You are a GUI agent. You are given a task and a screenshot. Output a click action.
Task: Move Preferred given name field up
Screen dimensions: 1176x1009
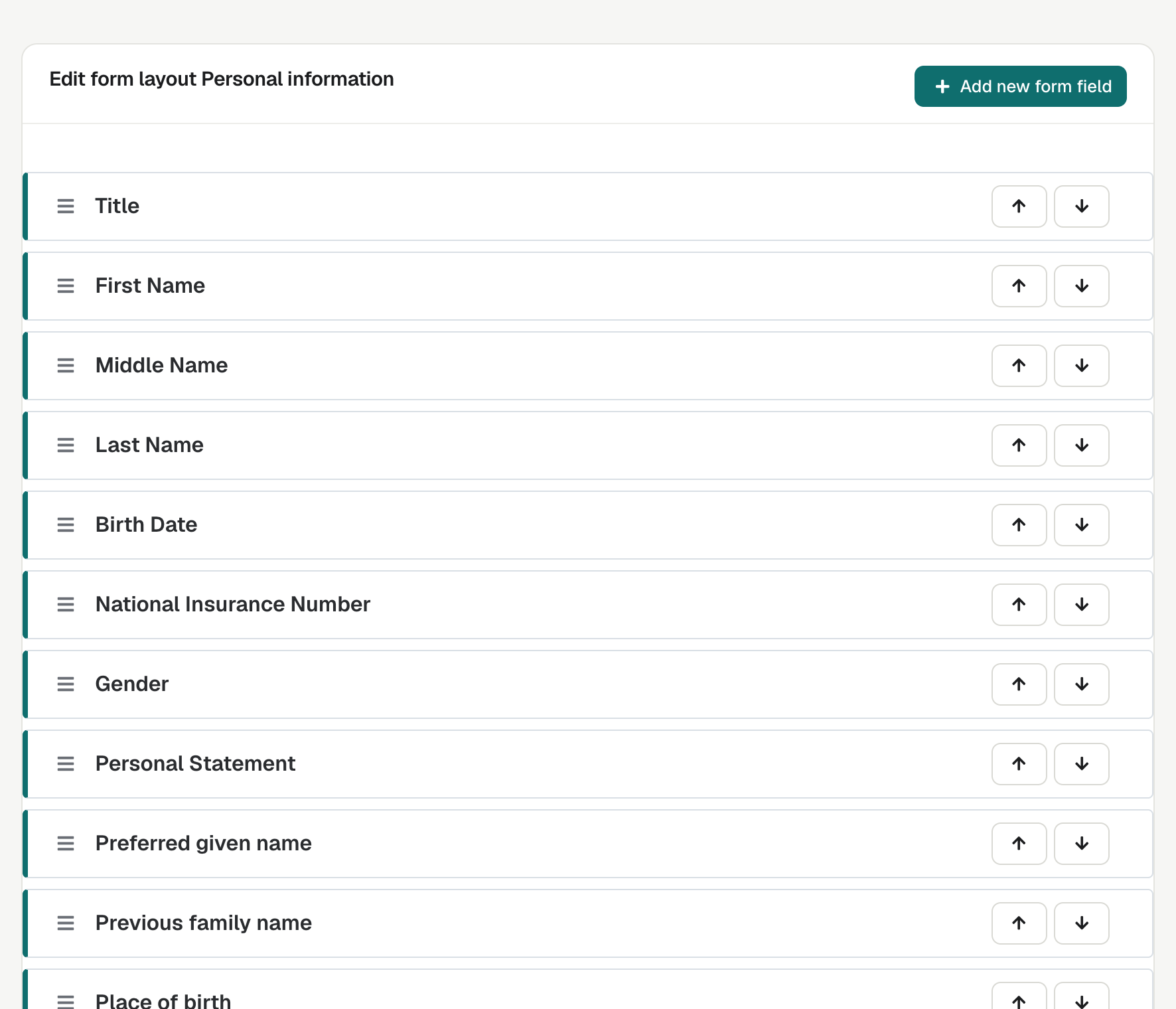point(1019,844)
